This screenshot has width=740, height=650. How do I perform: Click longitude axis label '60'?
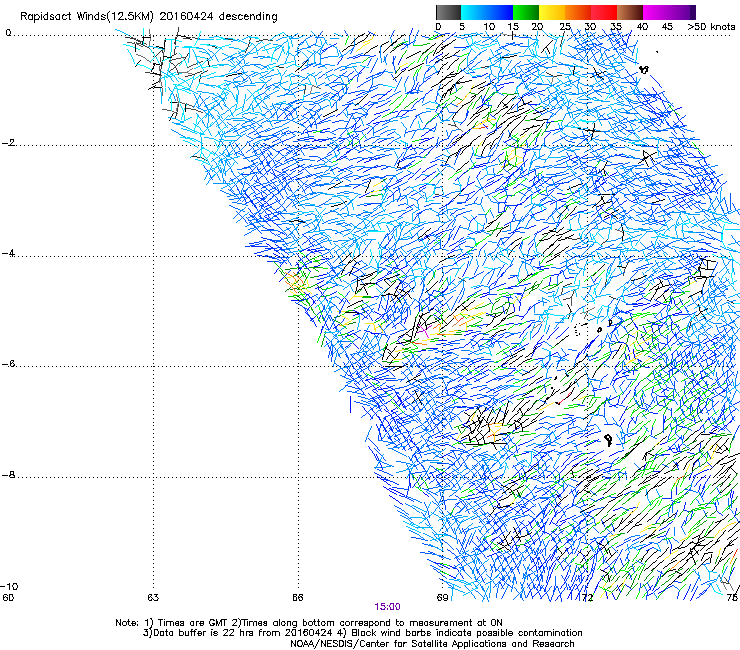pos(8,598)
